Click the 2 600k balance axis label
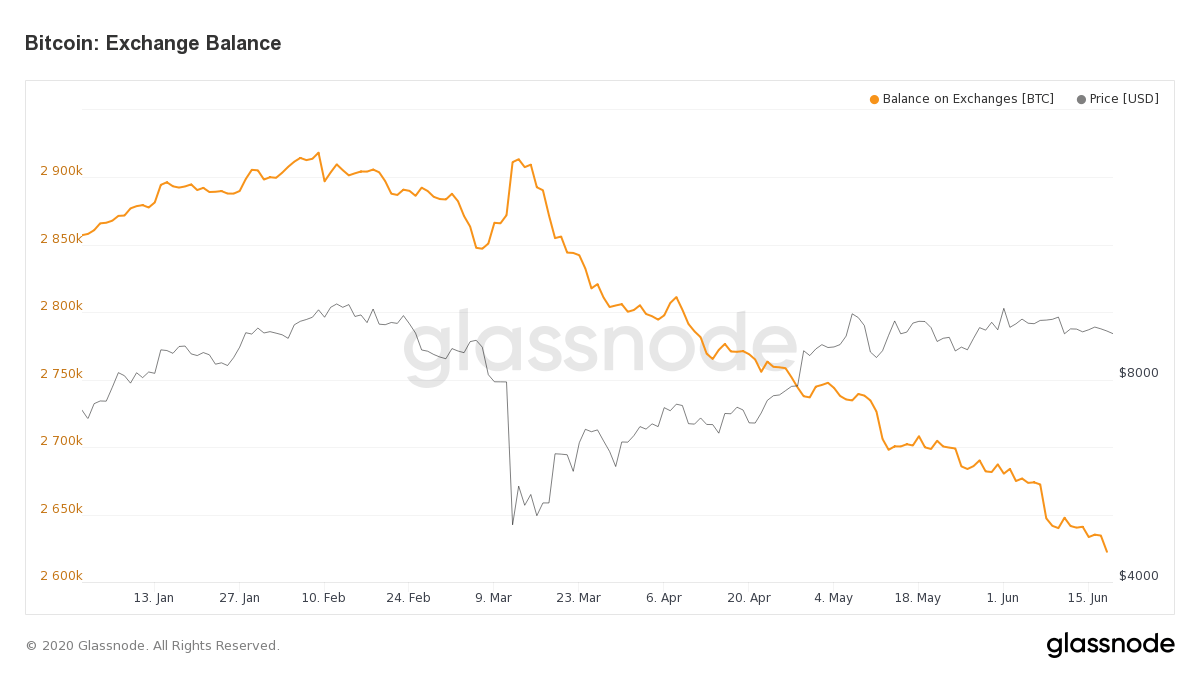This screenshot has height=675, width=1200. point(61,576)
